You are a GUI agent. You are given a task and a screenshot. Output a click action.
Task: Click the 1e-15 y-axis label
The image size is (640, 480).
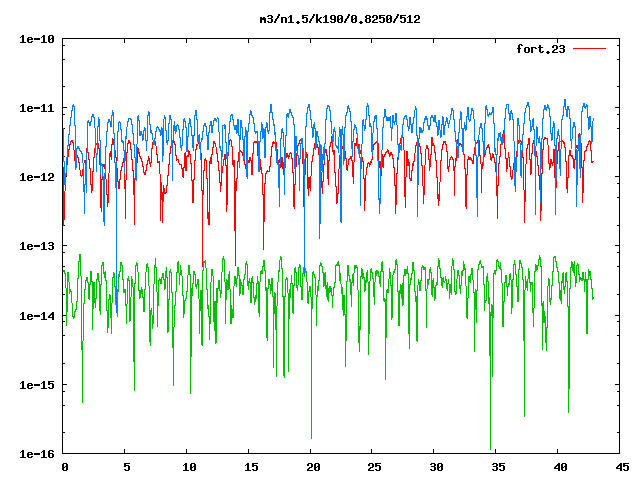tap(37, 385)
